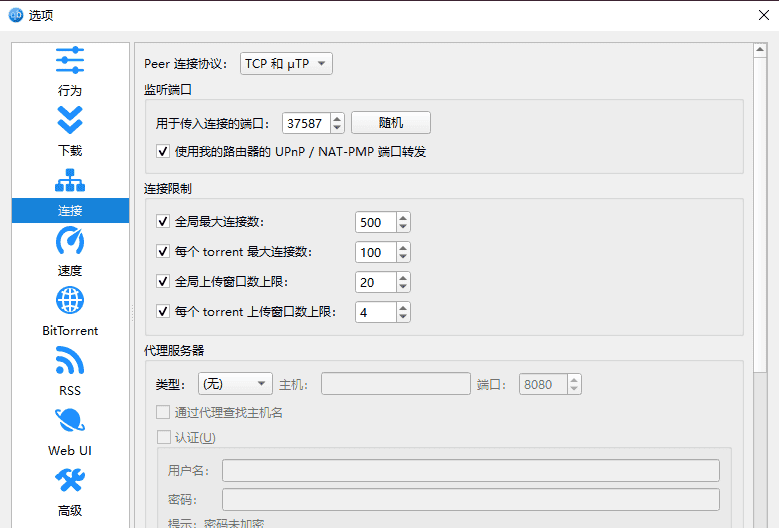This screenshot has width=779, height=528.
Task: Switch to the 行为 tab label
Action: [70, 90]
